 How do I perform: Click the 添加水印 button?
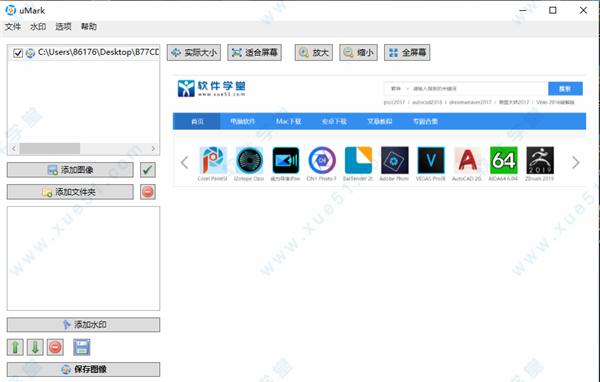83,325
